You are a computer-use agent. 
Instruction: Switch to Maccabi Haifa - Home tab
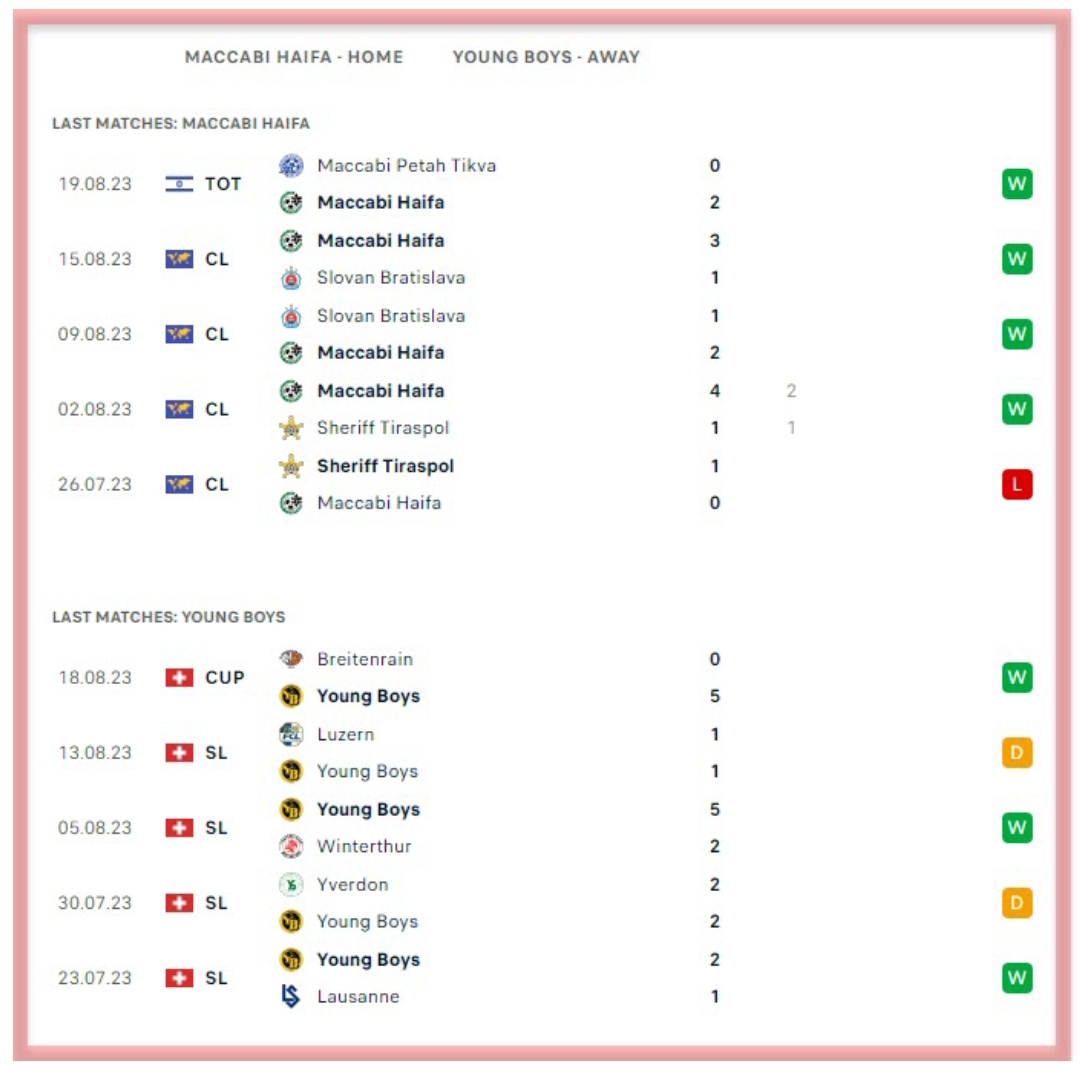(294, 57)
